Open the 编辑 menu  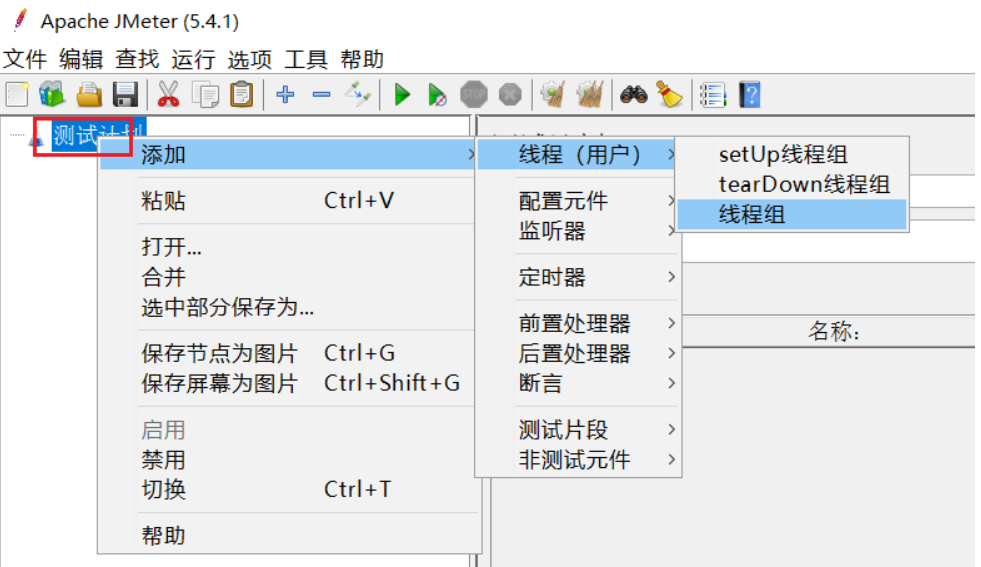point(81,59)
